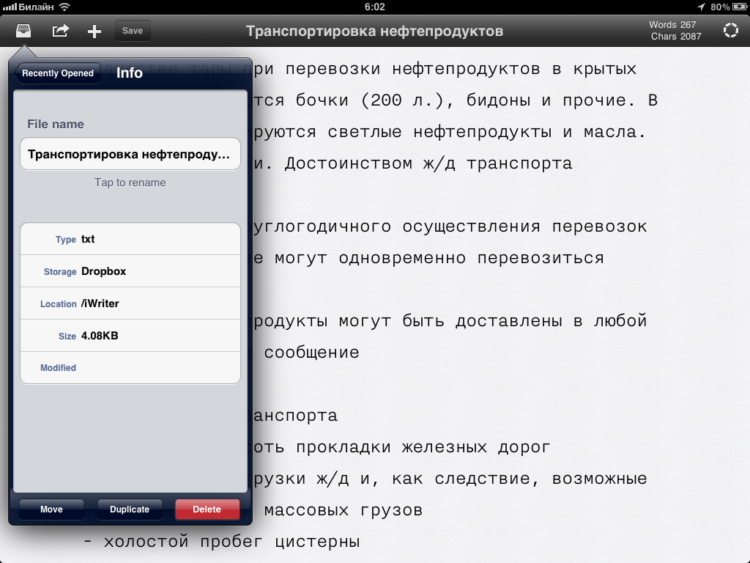Tap the Save button in toolbar
This screenshot has height=563, width=750.
[132, 31]
